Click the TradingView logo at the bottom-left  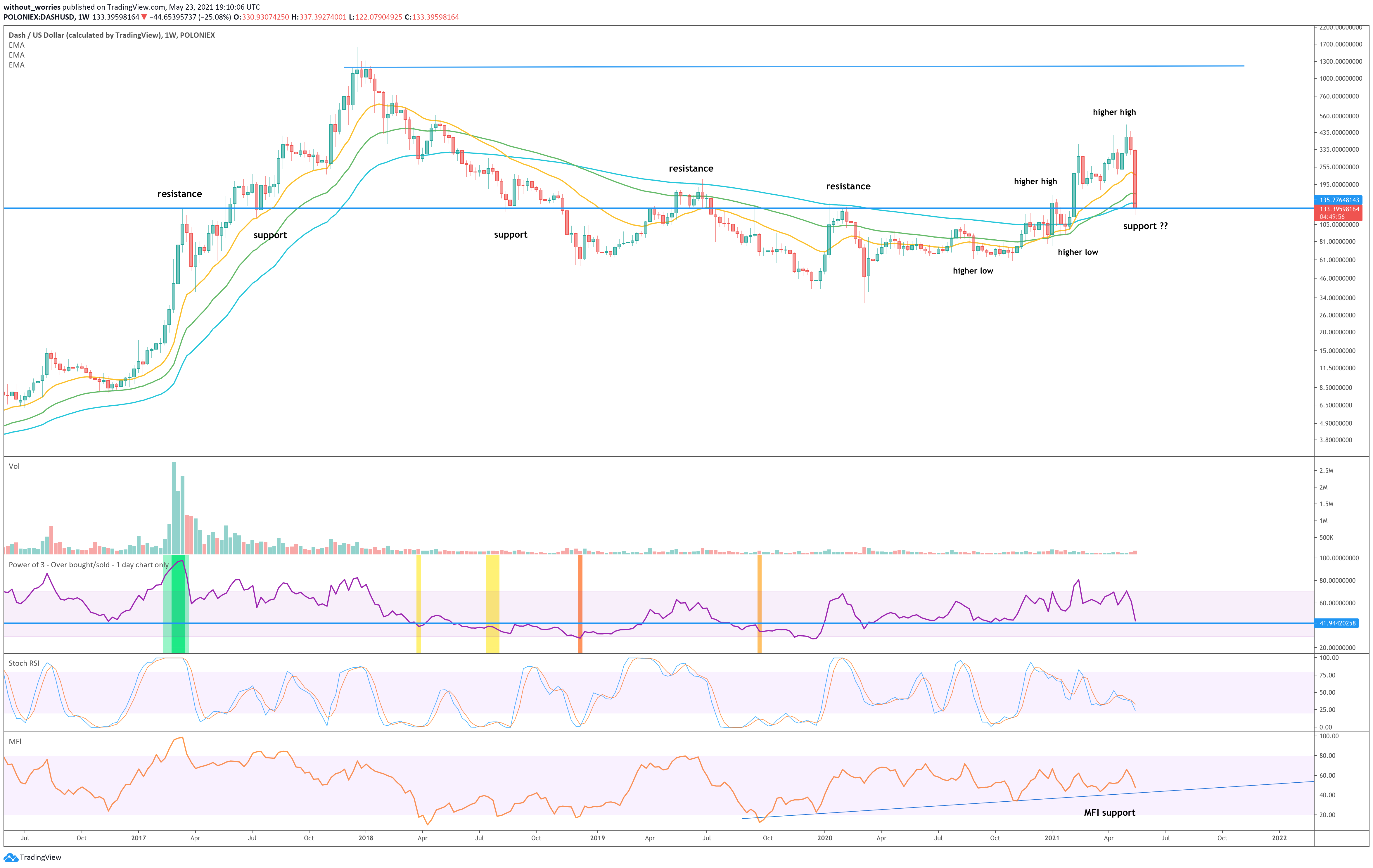click(32, 857)
